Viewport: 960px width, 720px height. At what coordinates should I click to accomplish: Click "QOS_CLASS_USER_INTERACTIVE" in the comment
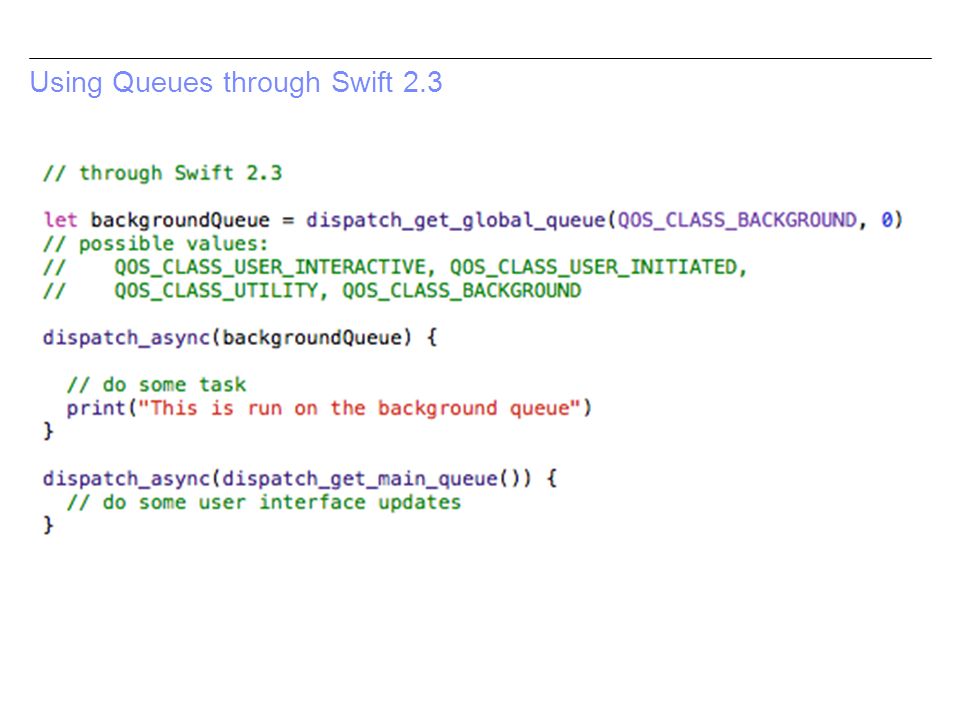(x=270, y=267)
